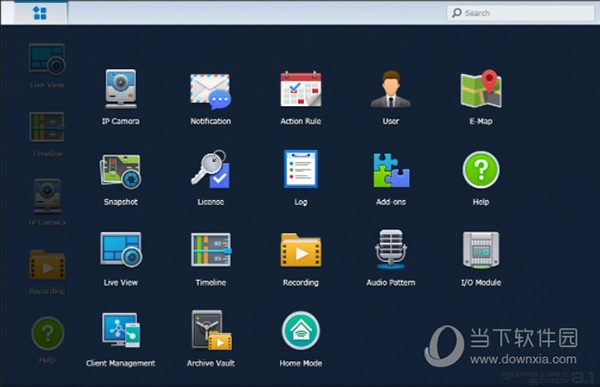
Task: Open the Log app
Action: click(x=301, y=178)
